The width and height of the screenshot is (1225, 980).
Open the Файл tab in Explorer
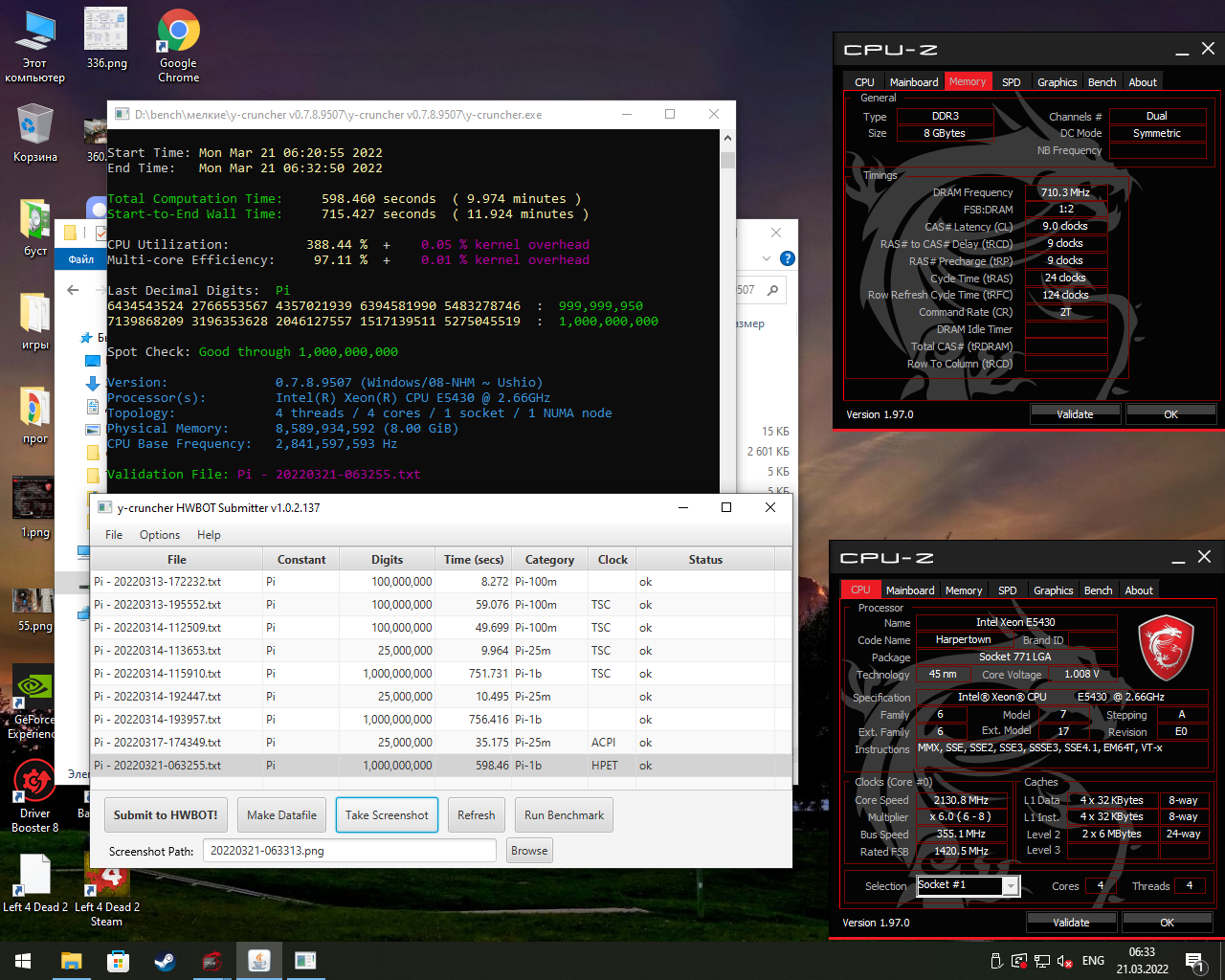[x=81, y=259]
